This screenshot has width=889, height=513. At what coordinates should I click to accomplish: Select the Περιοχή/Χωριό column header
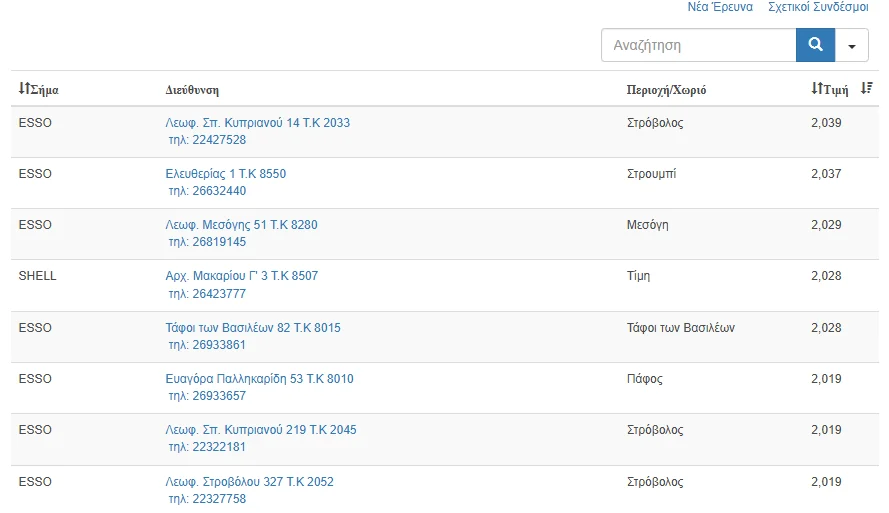666,90
